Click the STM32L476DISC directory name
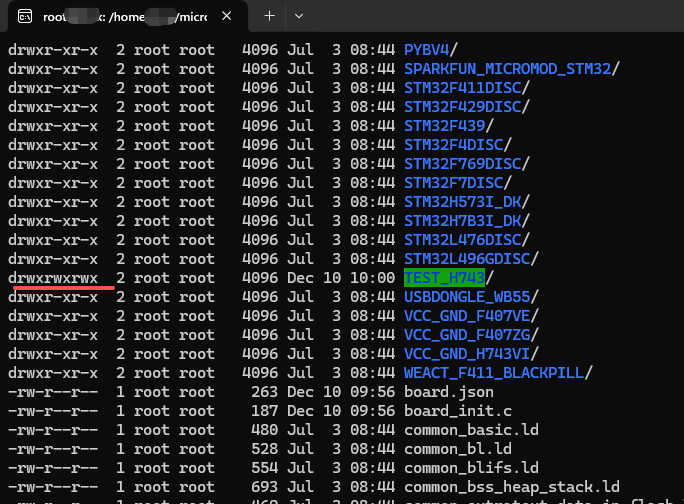 click(x=462, y=240)
